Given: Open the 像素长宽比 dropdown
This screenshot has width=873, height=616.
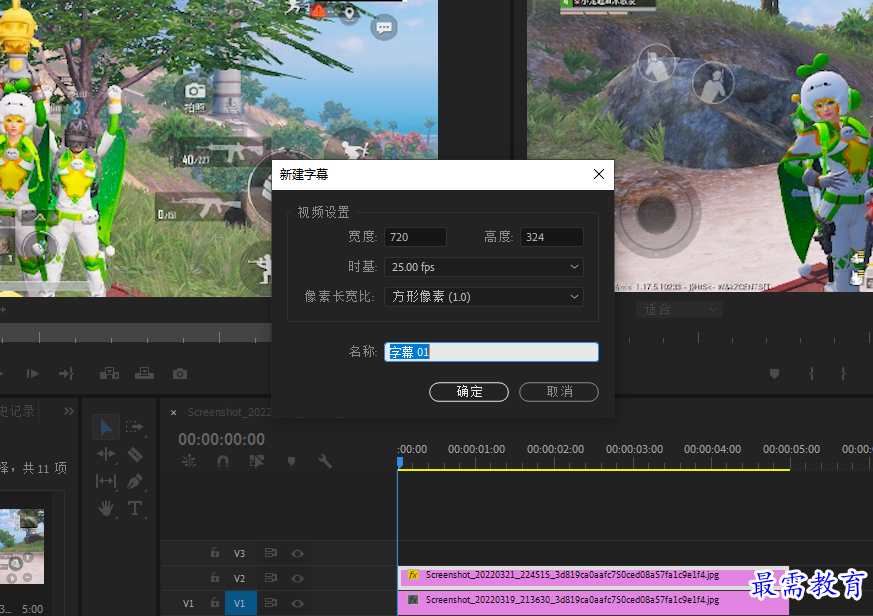Looking at the screenshot, I should (484, 297).
